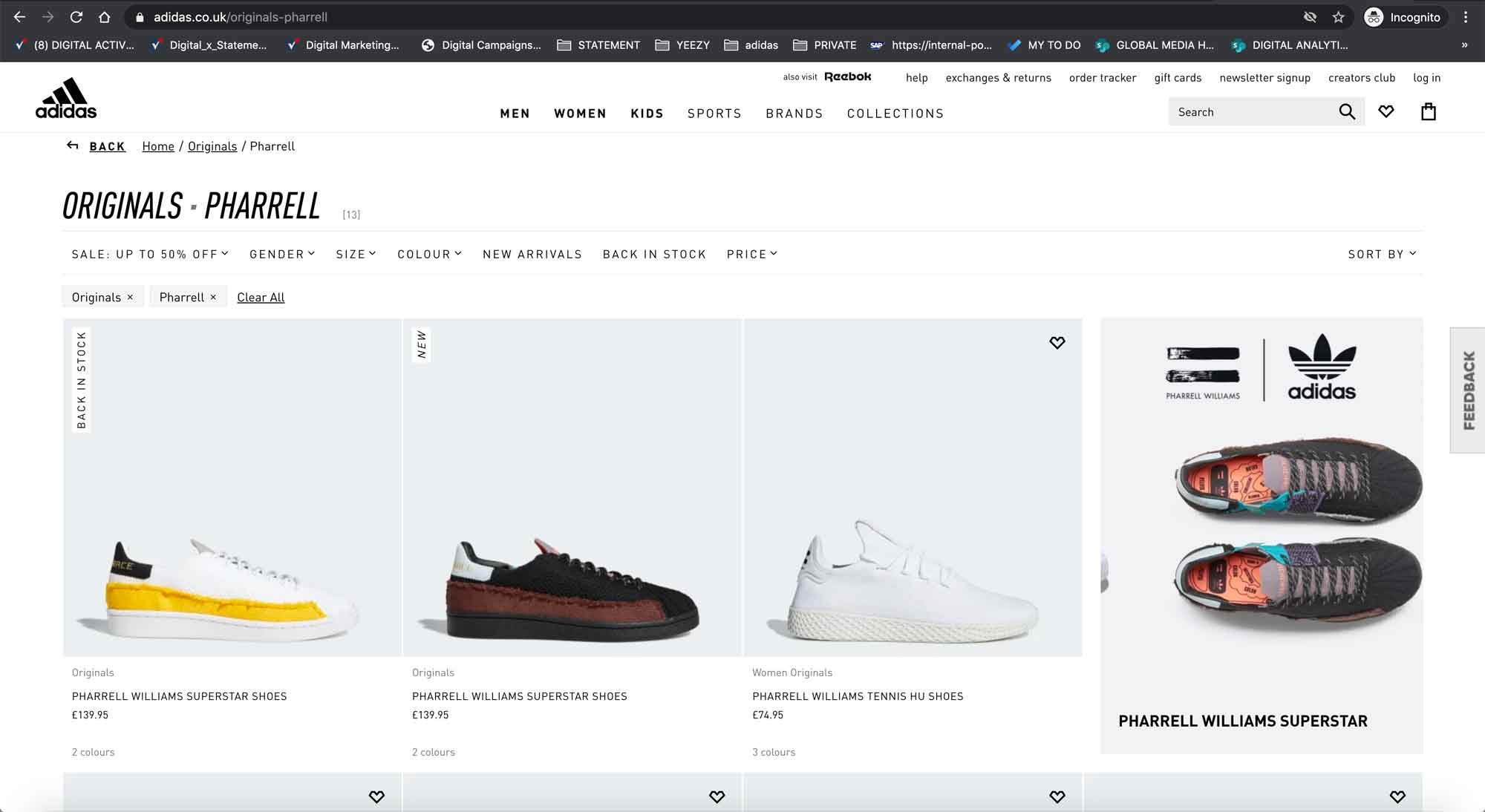Click the tracking-blocked eye icon in address bar

pos(1310,17)
